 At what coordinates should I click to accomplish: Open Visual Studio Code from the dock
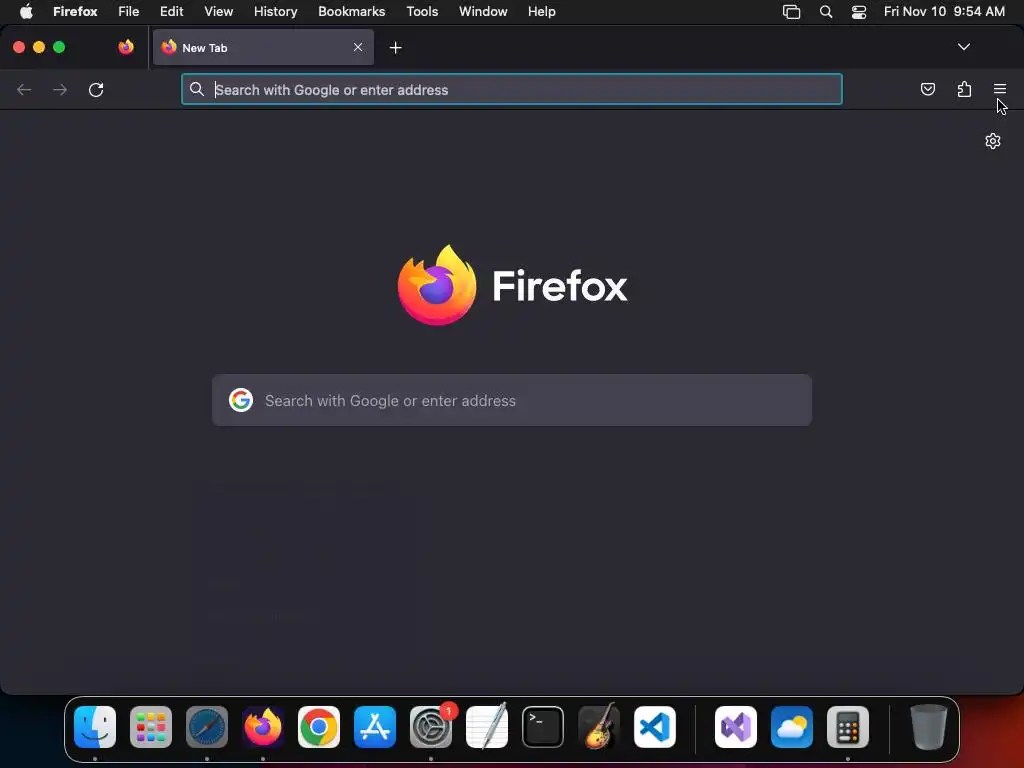coord(655,727)
